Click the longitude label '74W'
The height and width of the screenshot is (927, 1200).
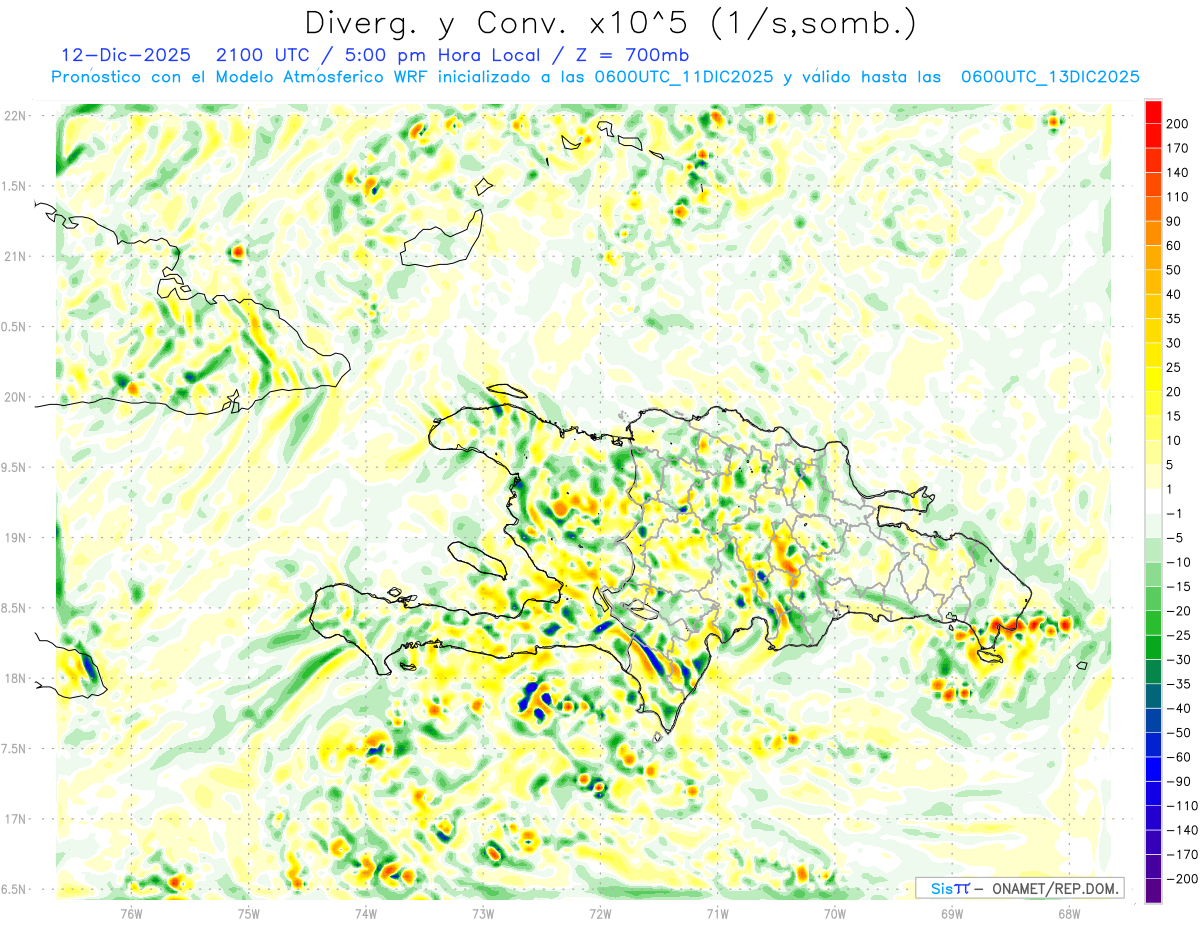[366, 913]
